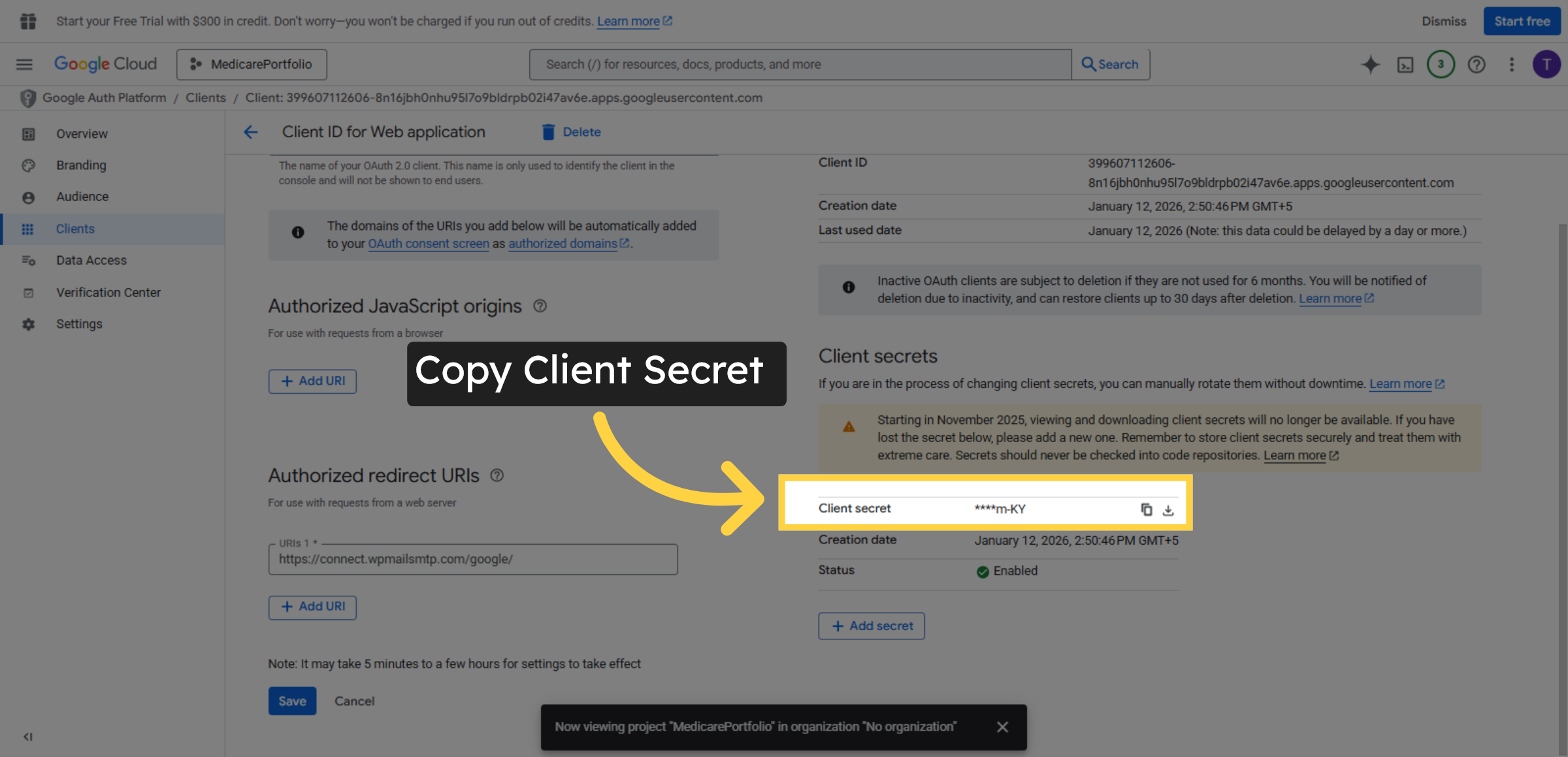Open the Gemini AI assistant
Image resolution: width=1568 pixels, height=757 pixels.
coord(1370,64)
